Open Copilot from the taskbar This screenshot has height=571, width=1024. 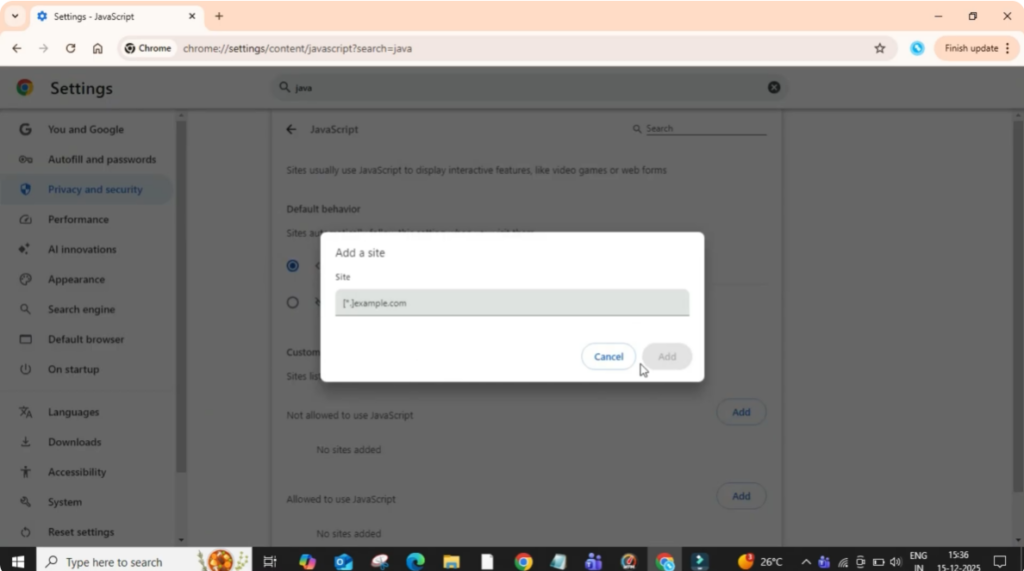coord(308,562)
